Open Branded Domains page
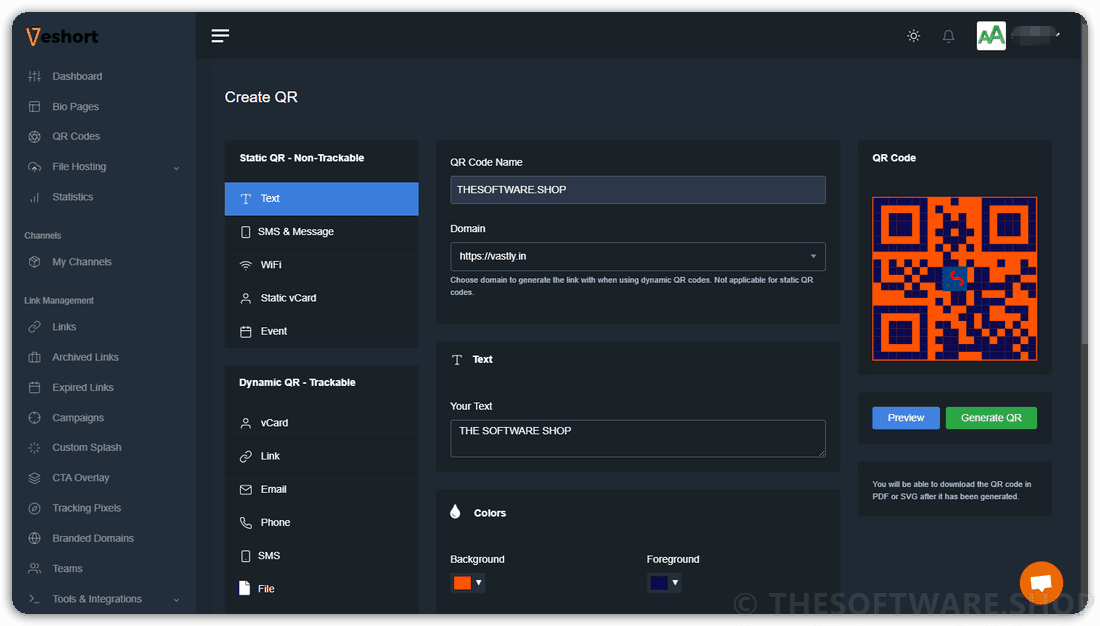Screen dimensions: 1100x626 coord(93,538)
